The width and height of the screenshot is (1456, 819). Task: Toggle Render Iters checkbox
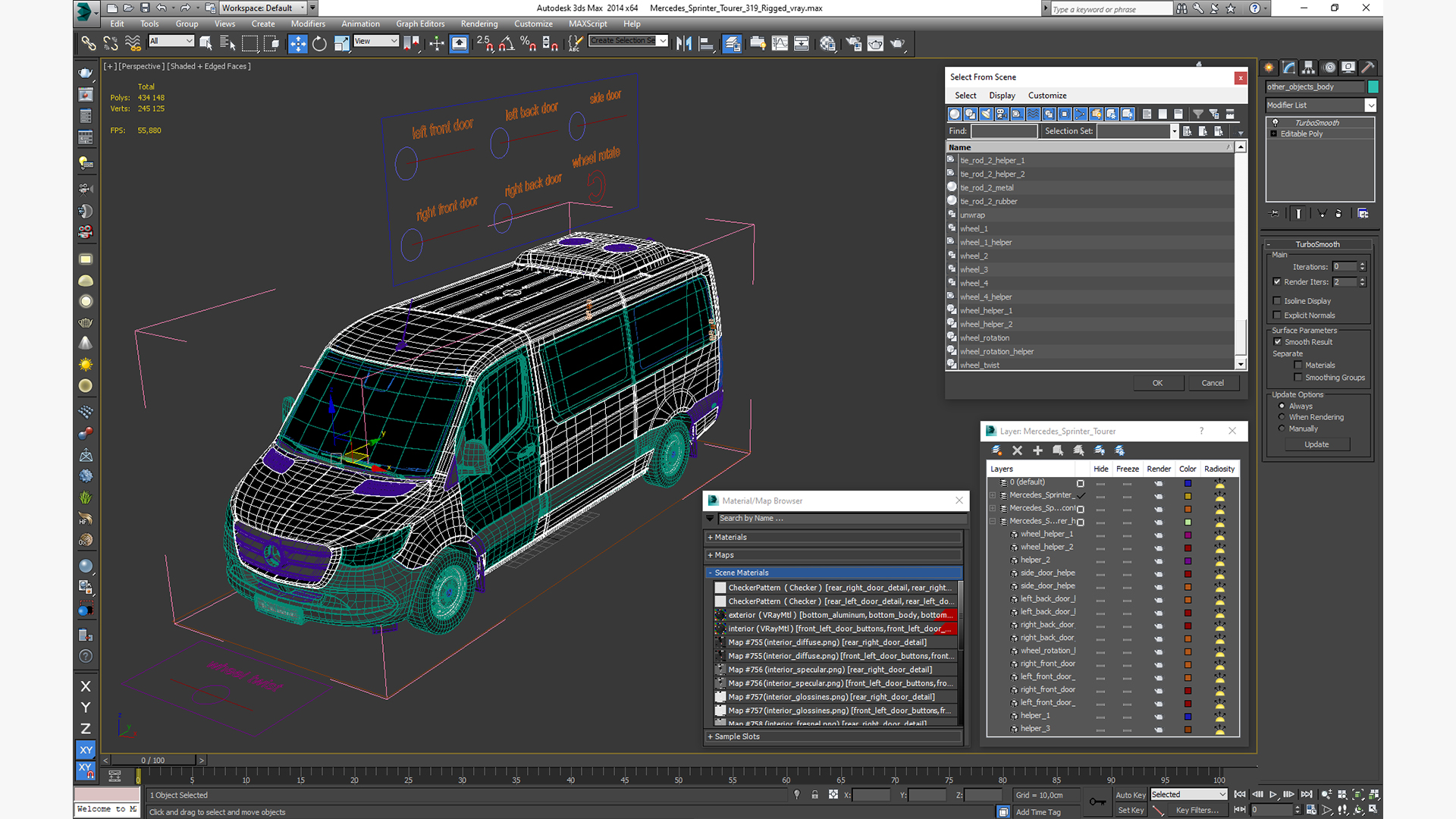pyautogui.click(x=1277, y=282)
